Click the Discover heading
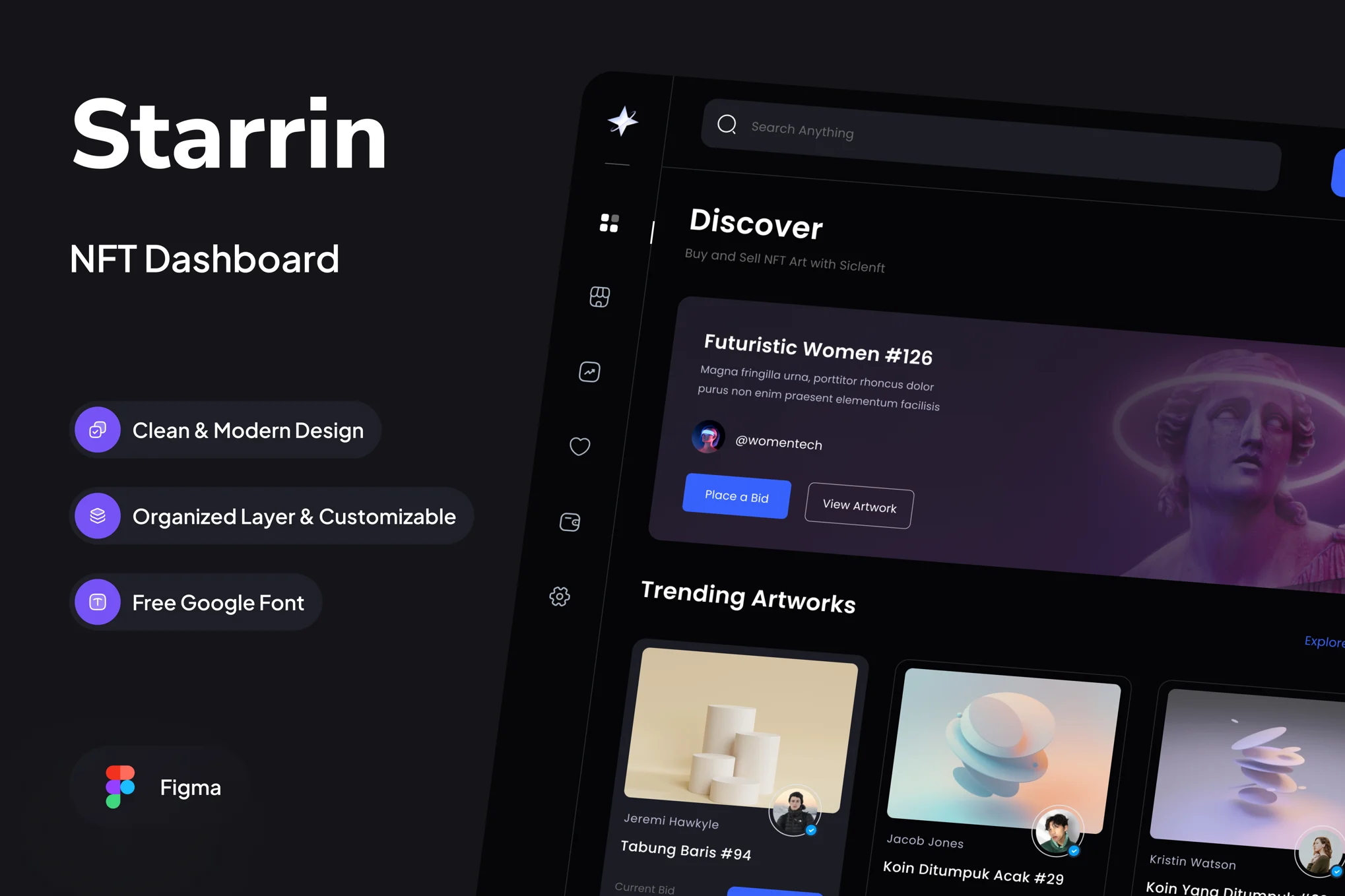 (x=756, y=224)
